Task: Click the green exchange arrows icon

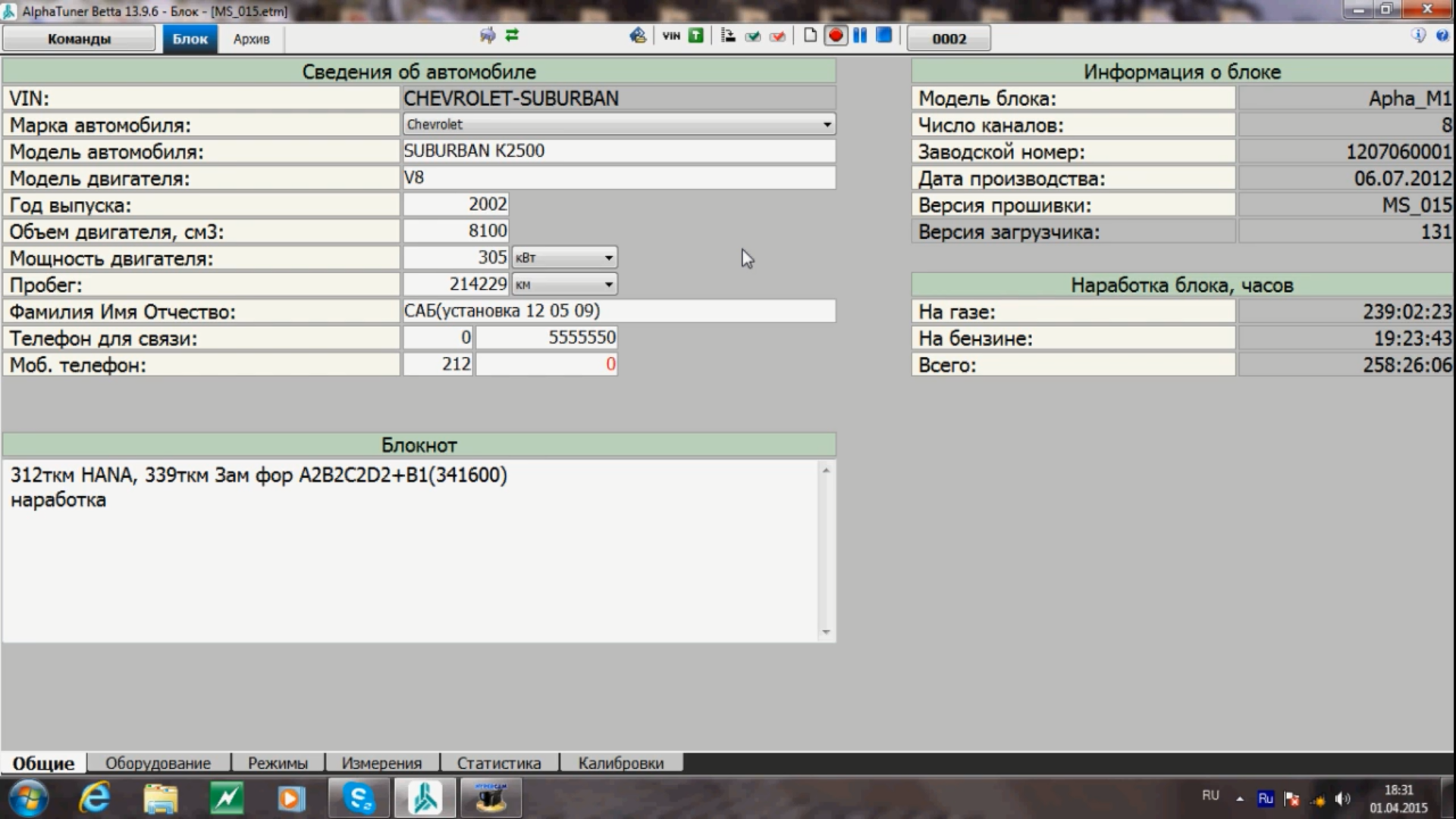Action: (x=513, y=36)
